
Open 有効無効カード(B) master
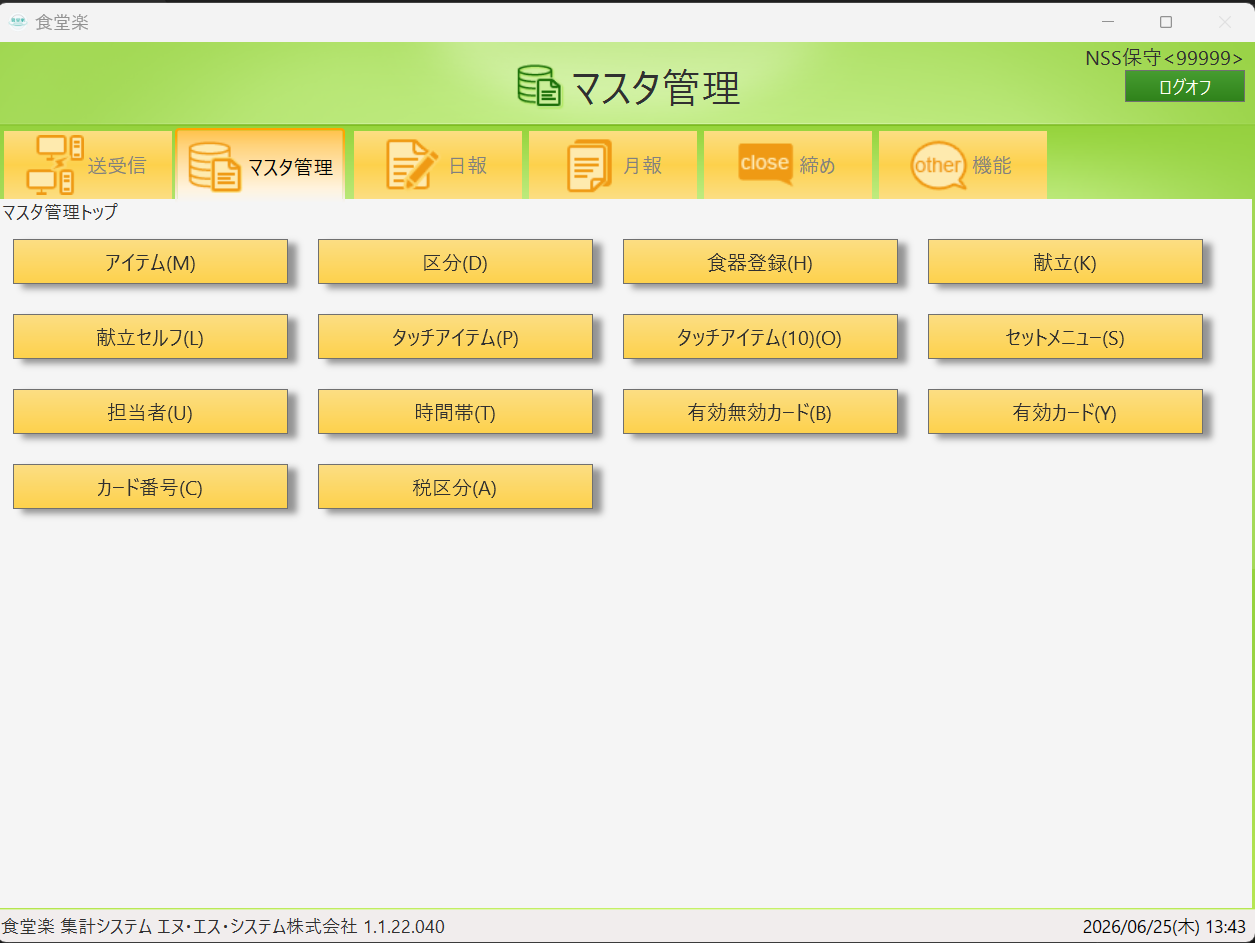[x=760, y=412]
